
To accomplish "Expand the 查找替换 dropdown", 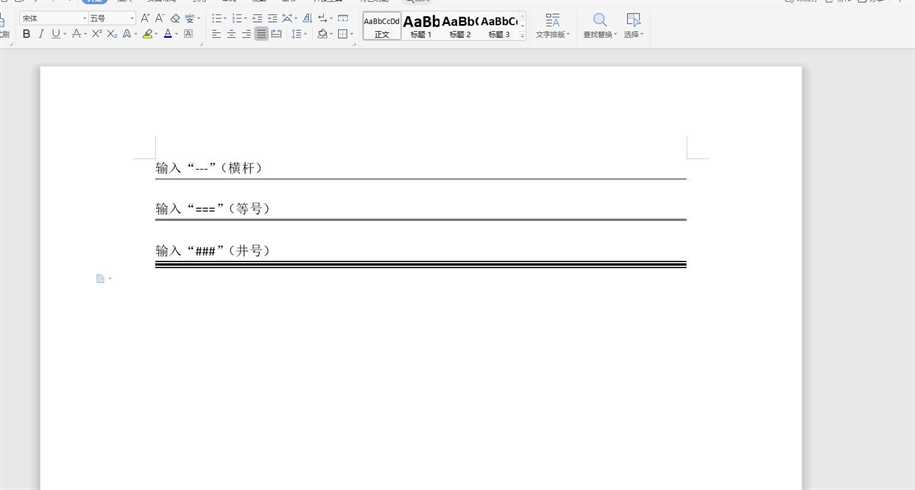I will click(599, 34).
